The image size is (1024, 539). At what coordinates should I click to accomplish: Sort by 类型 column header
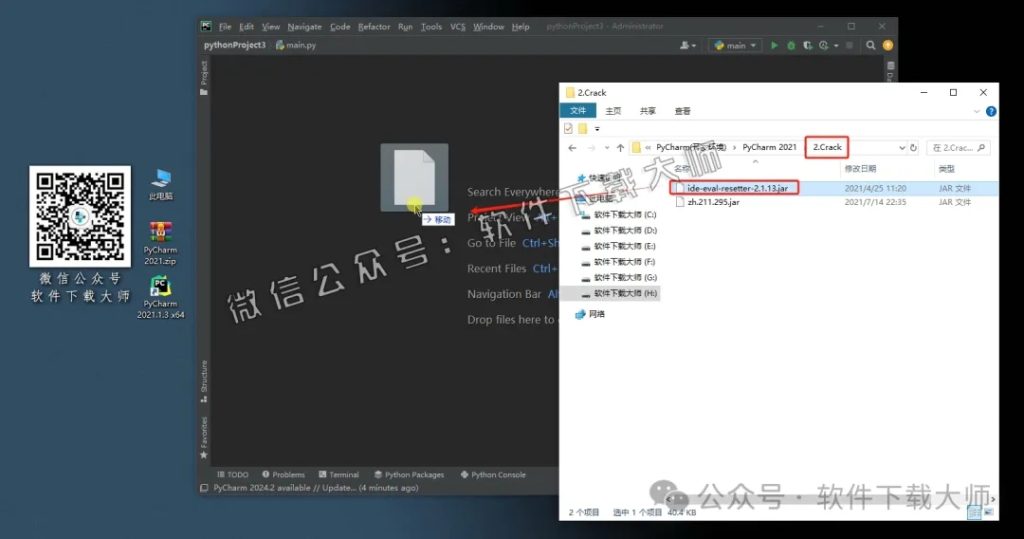946,169
